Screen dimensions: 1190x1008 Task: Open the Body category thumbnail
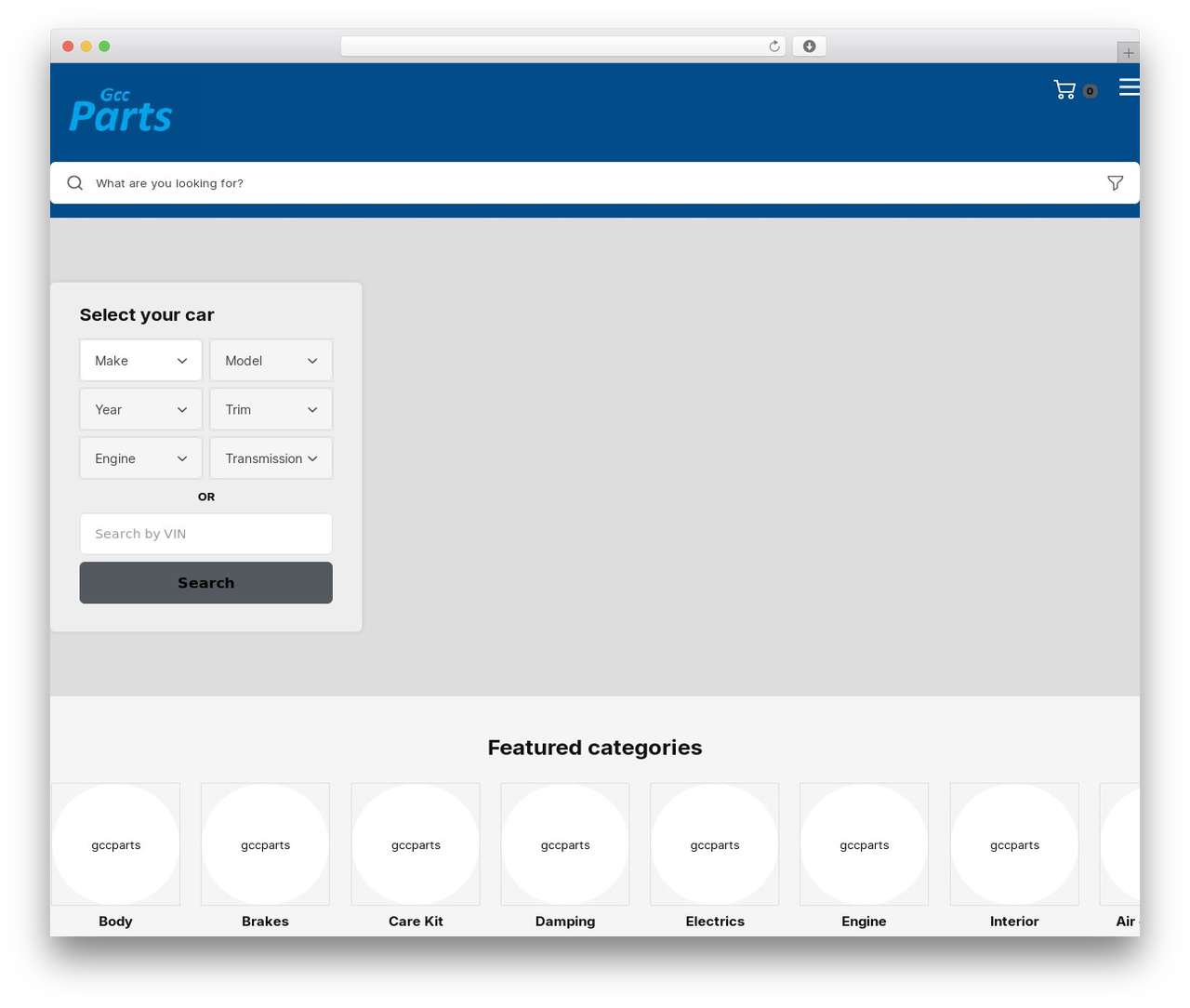click(x=115, y=844)
